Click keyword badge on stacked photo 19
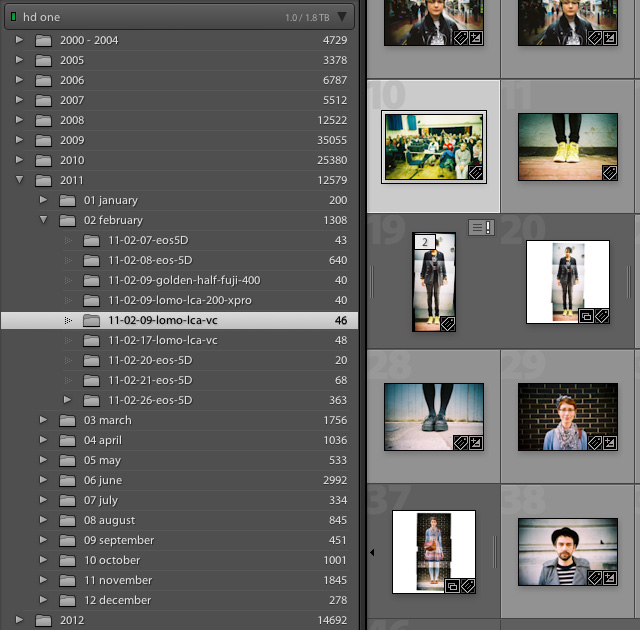Image resolution: width=640 pixels, height=630 pixels. (x=448, y=324)
